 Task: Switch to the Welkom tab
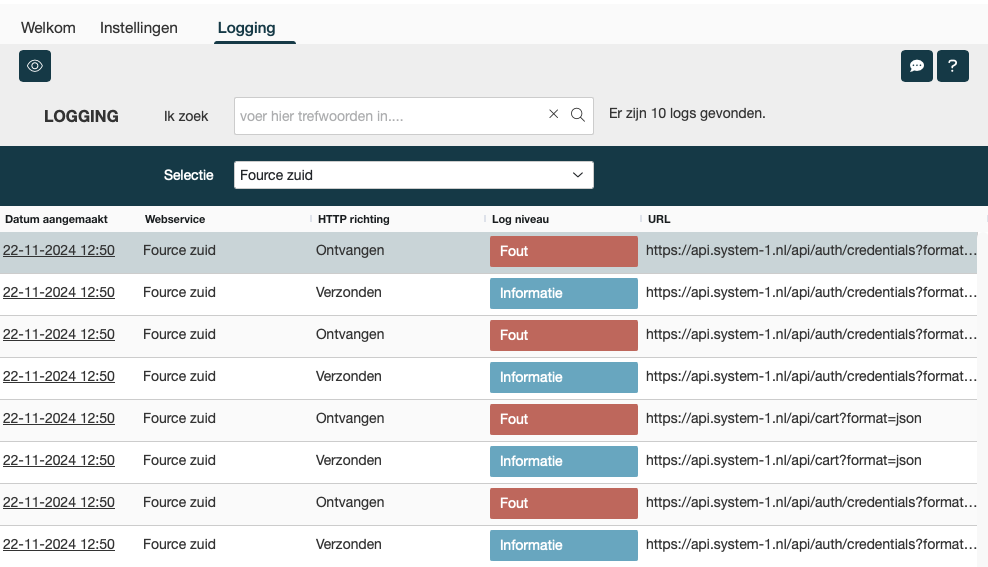coord(48,28)
